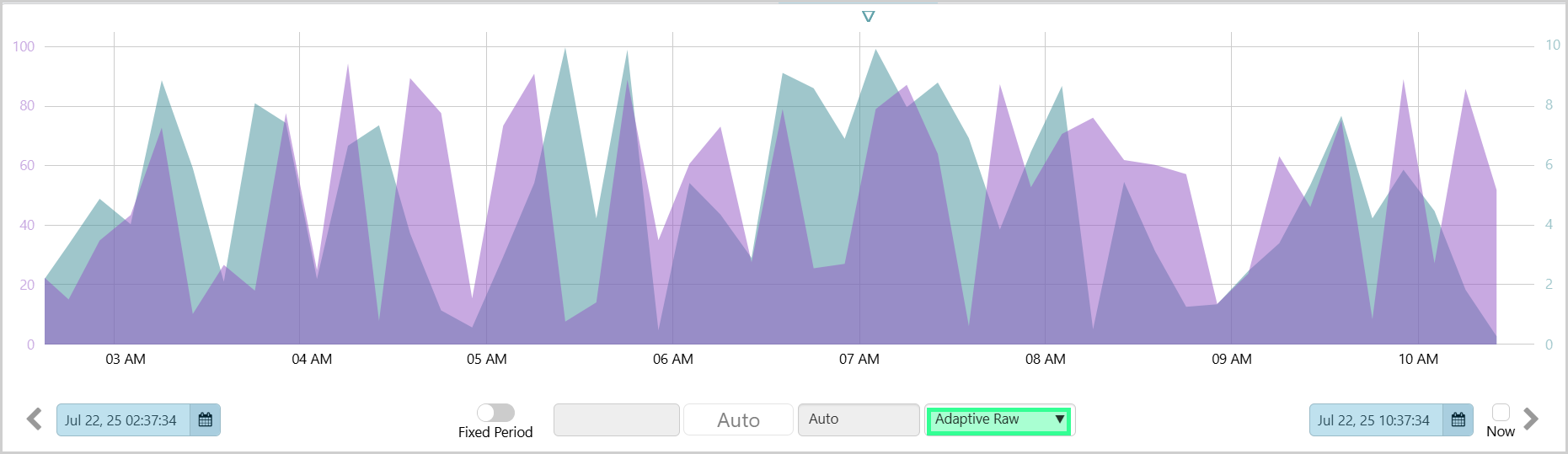Click the 03 AM time axis label
Viewport: 1568px width, 454px height.
(x=126, y=360)
